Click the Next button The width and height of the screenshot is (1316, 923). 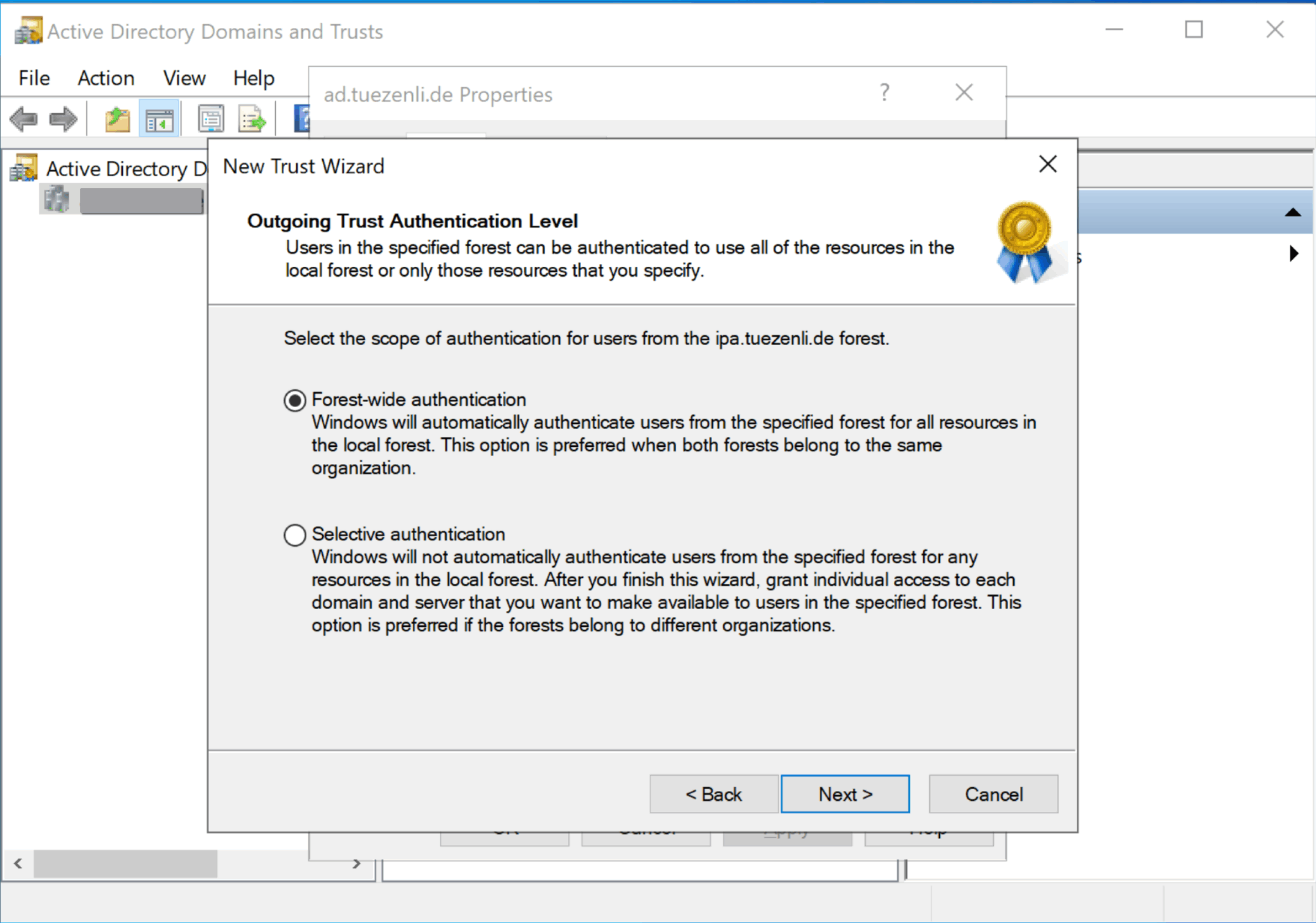coord(845,794)
